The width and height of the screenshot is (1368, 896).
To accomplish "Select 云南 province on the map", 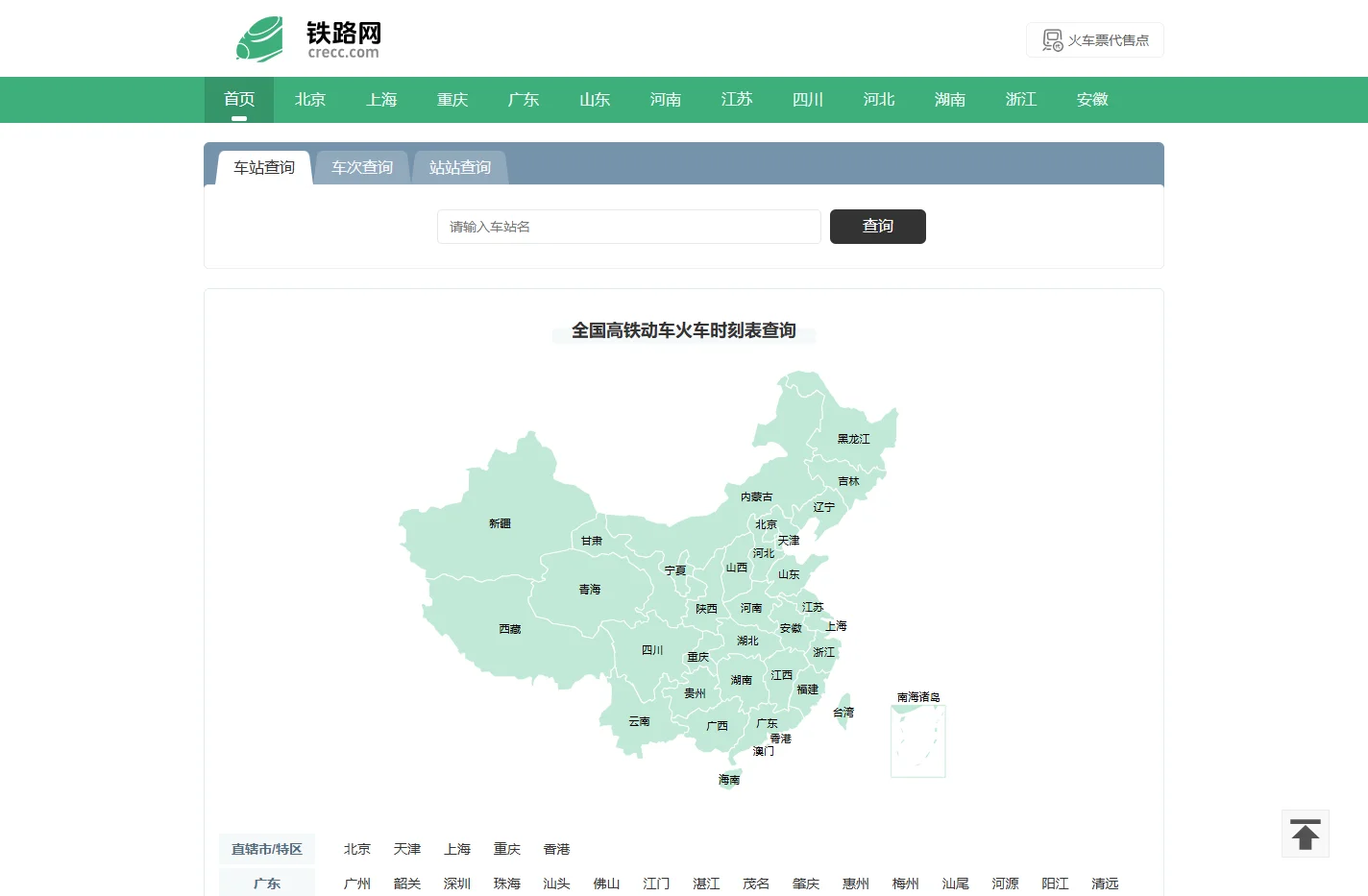I will [639, 721].
